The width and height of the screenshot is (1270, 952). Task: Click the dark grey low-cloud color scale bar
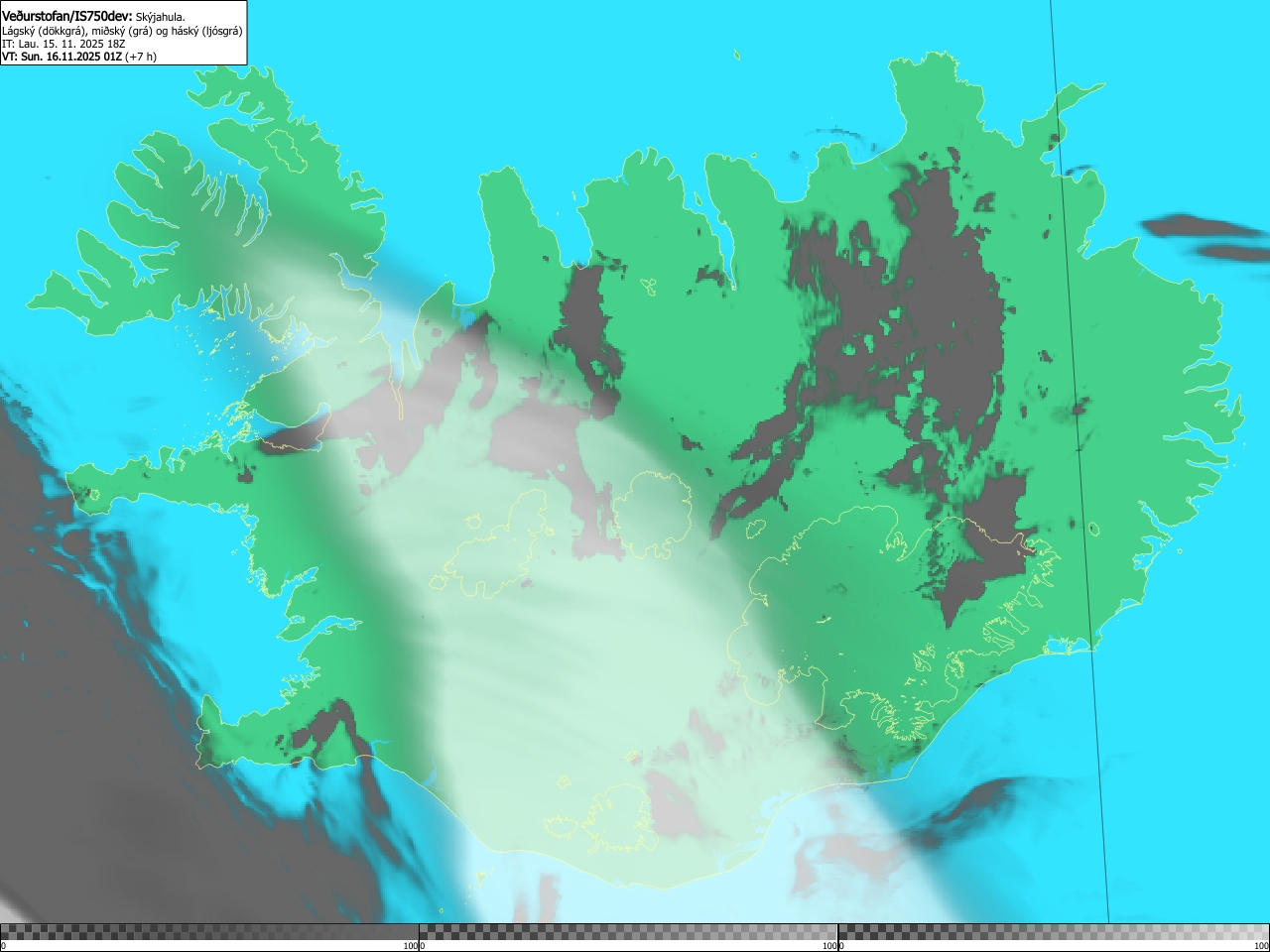pyautogui.click(x=209, y=932)
